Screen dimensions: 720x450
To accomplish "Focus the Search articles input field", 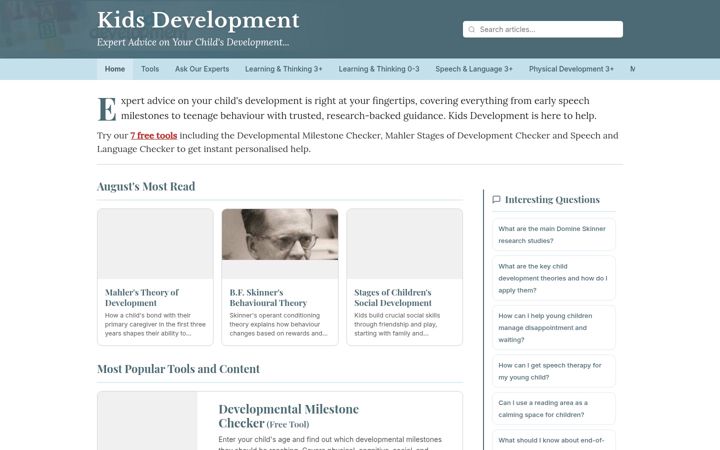I will click(543, 29).
